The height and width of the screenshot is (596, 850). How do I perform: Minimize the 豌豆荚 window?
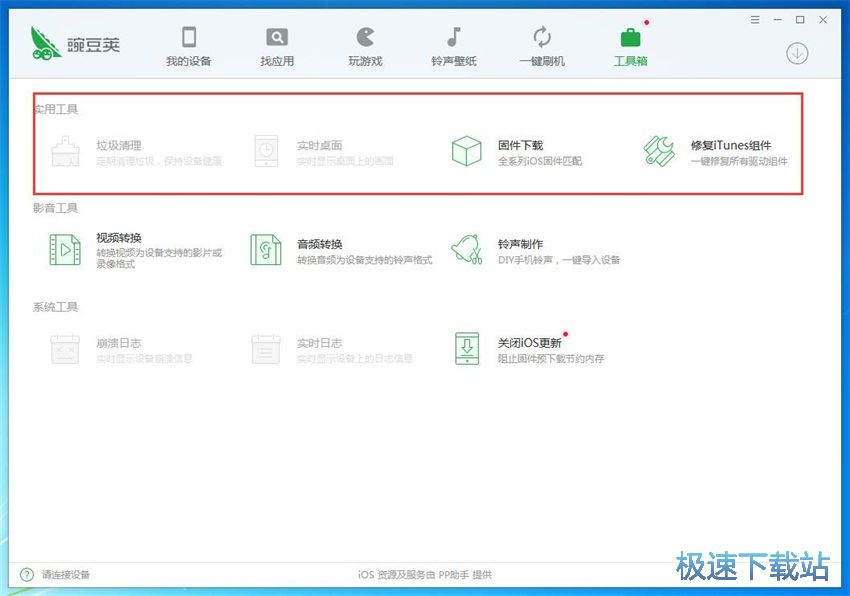(777, 20)
